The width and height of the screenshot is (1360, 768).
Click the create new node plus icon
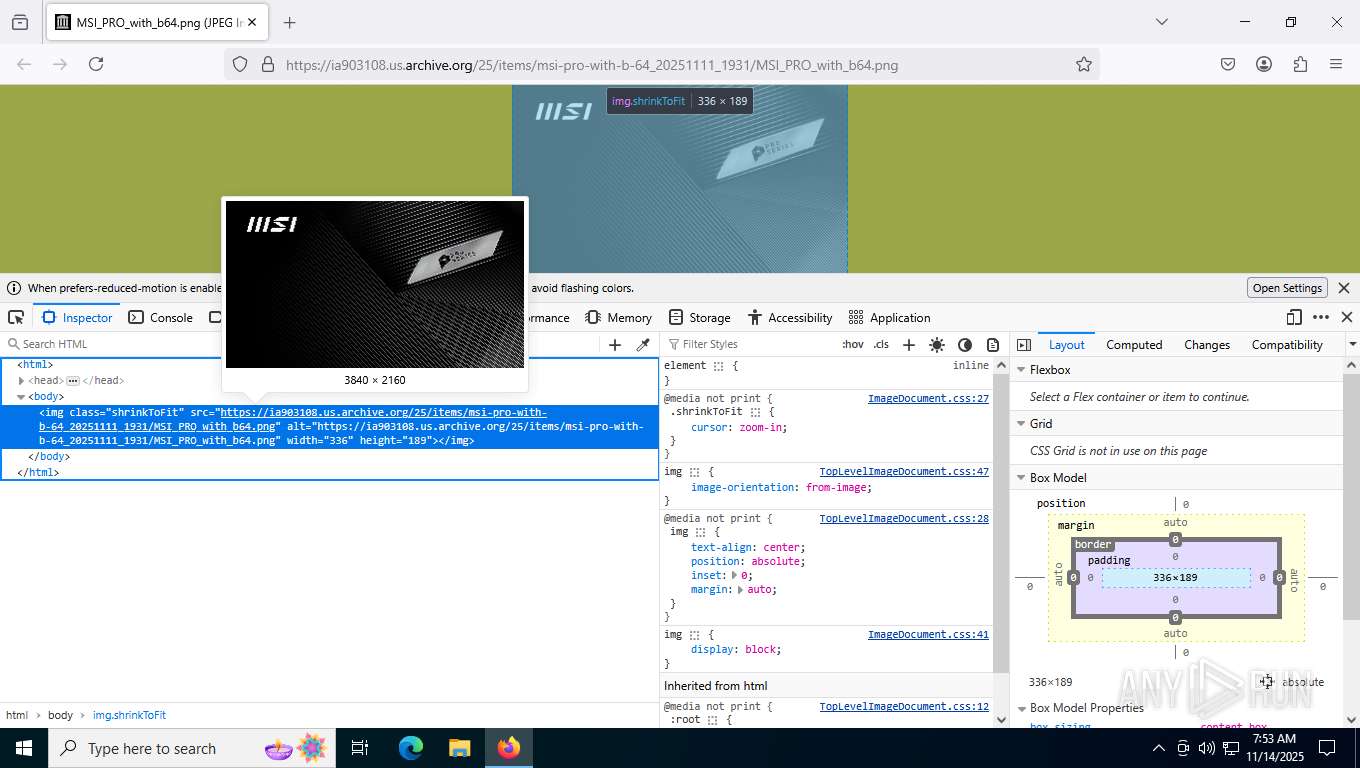[615, 344]
